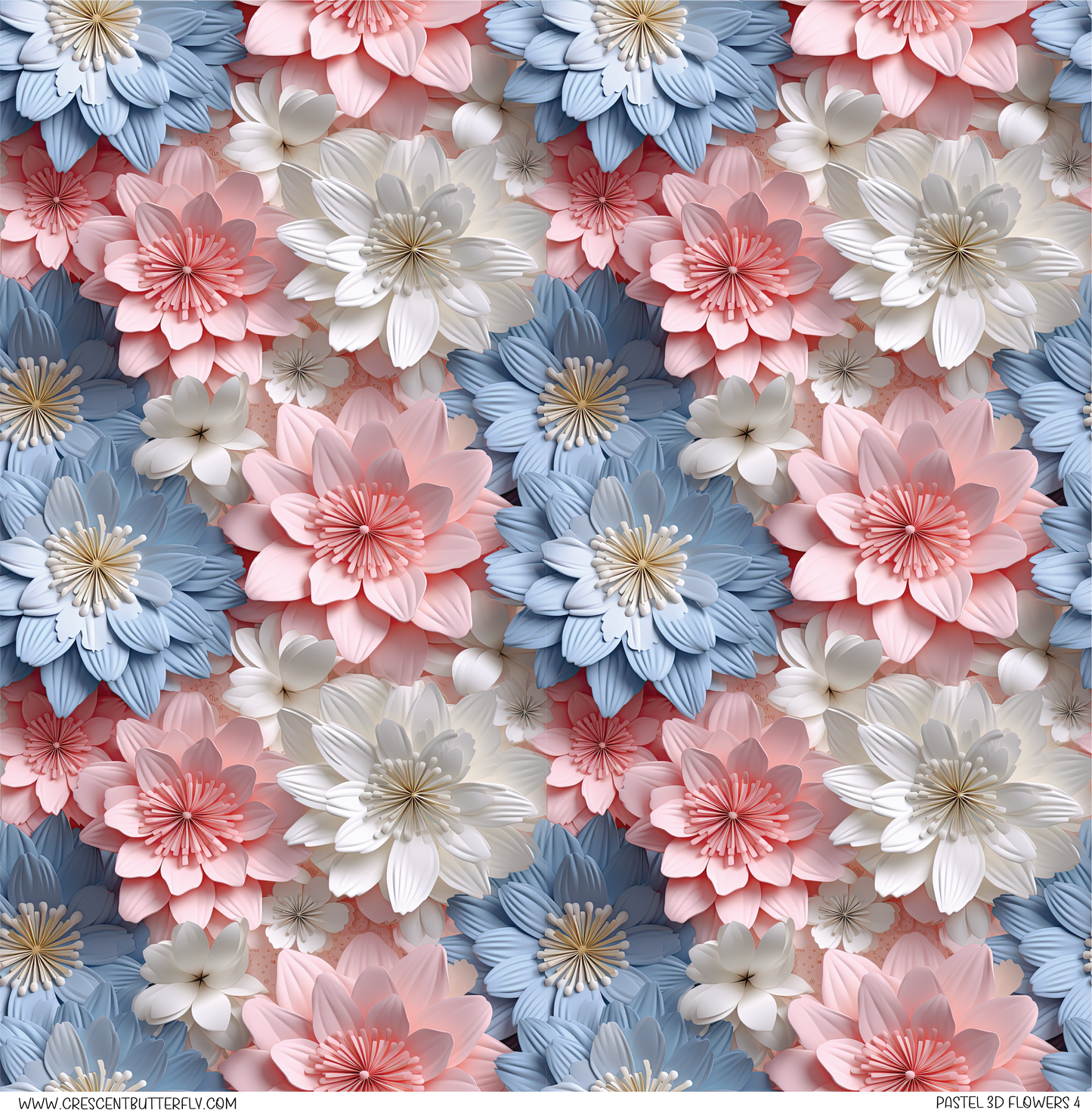Click the Pastel 3D Flowers 4 title label
This screenshot has width=1092, height=1116.
[x=1007, y=1102]
